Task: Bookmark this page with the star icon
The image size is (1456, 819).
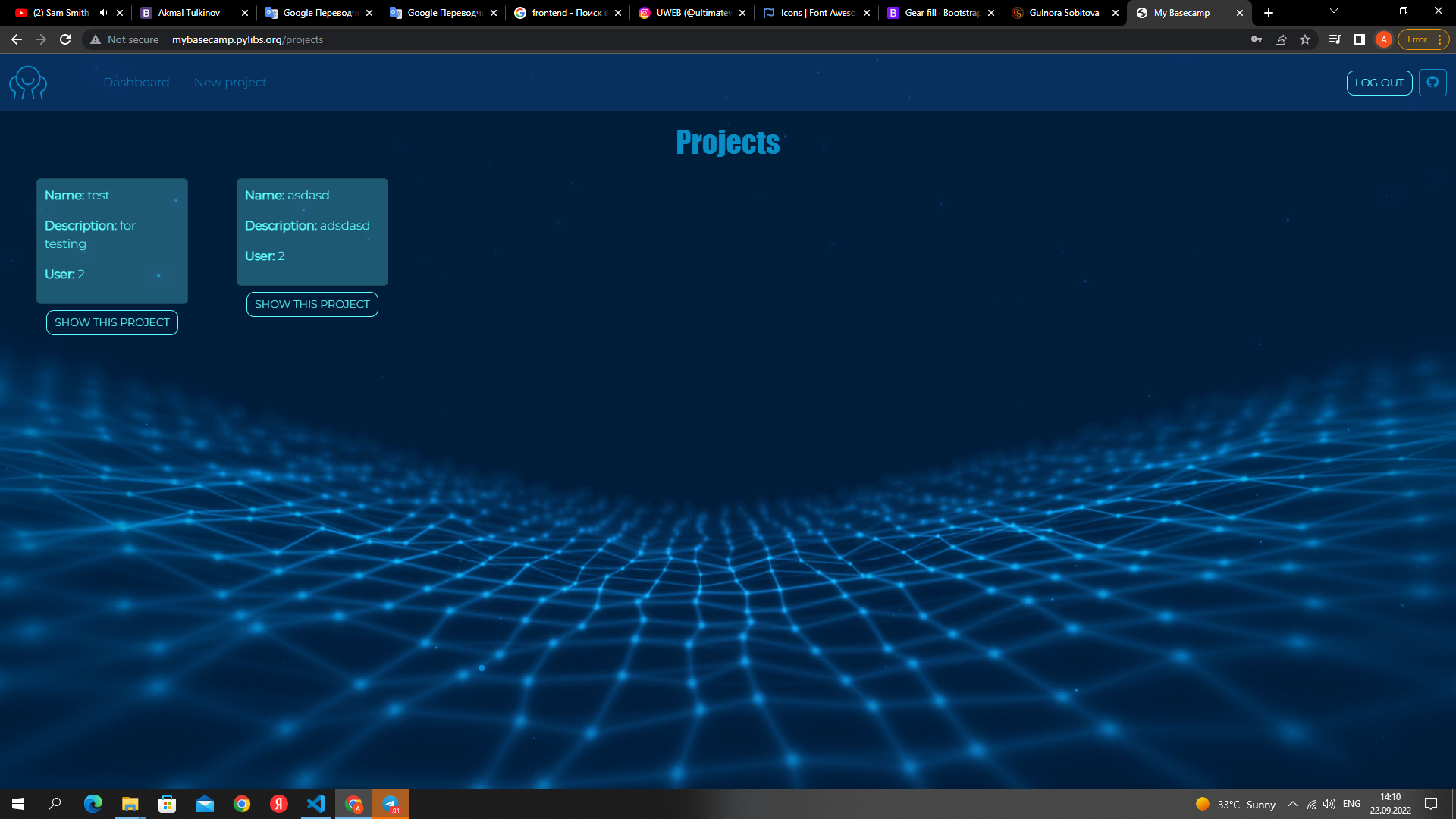Action: [1305, 39]
